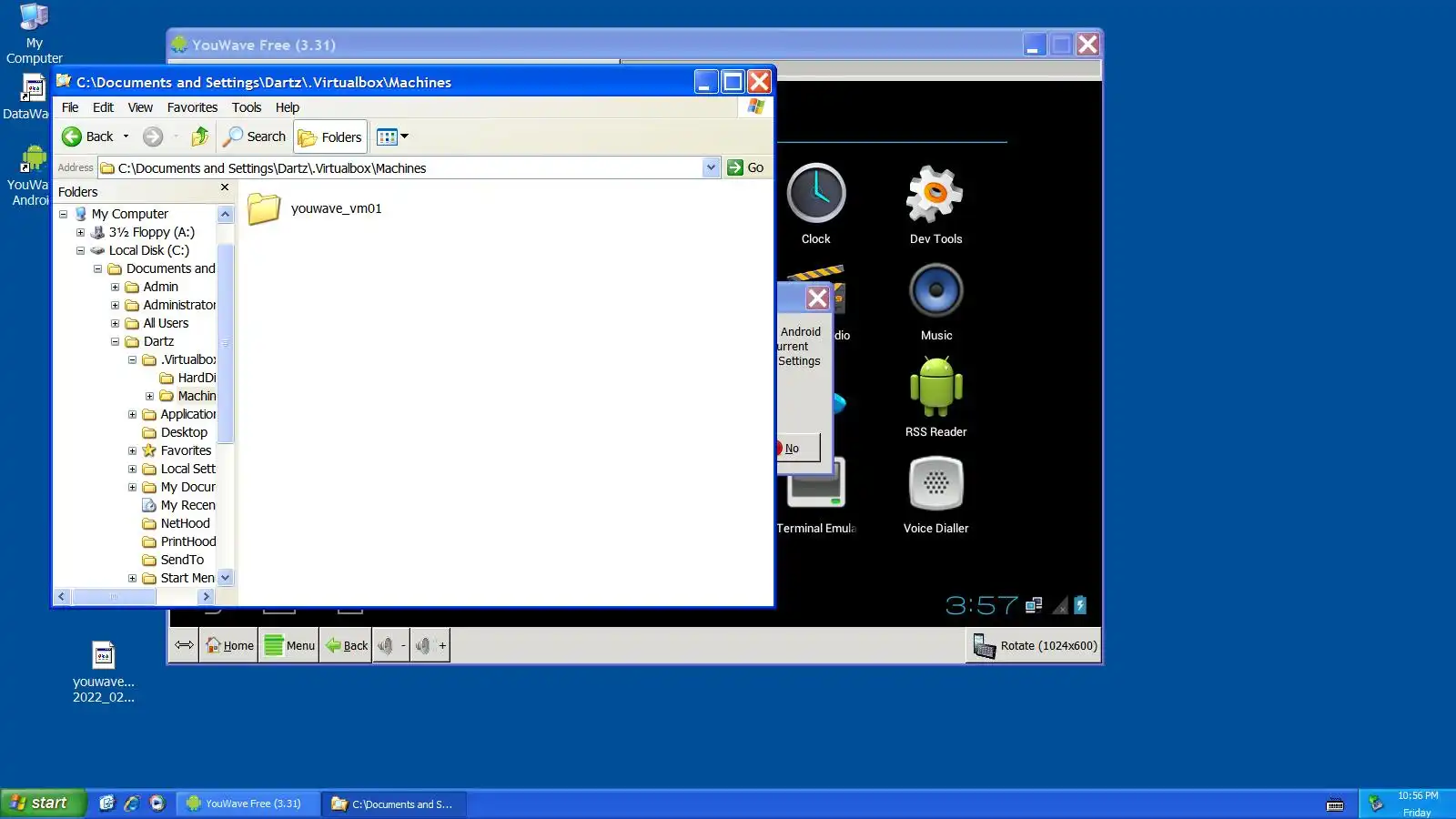Collapse the My Computer tree node
The height and width of the screenshot is (819, 1456).
pos(63,215)
